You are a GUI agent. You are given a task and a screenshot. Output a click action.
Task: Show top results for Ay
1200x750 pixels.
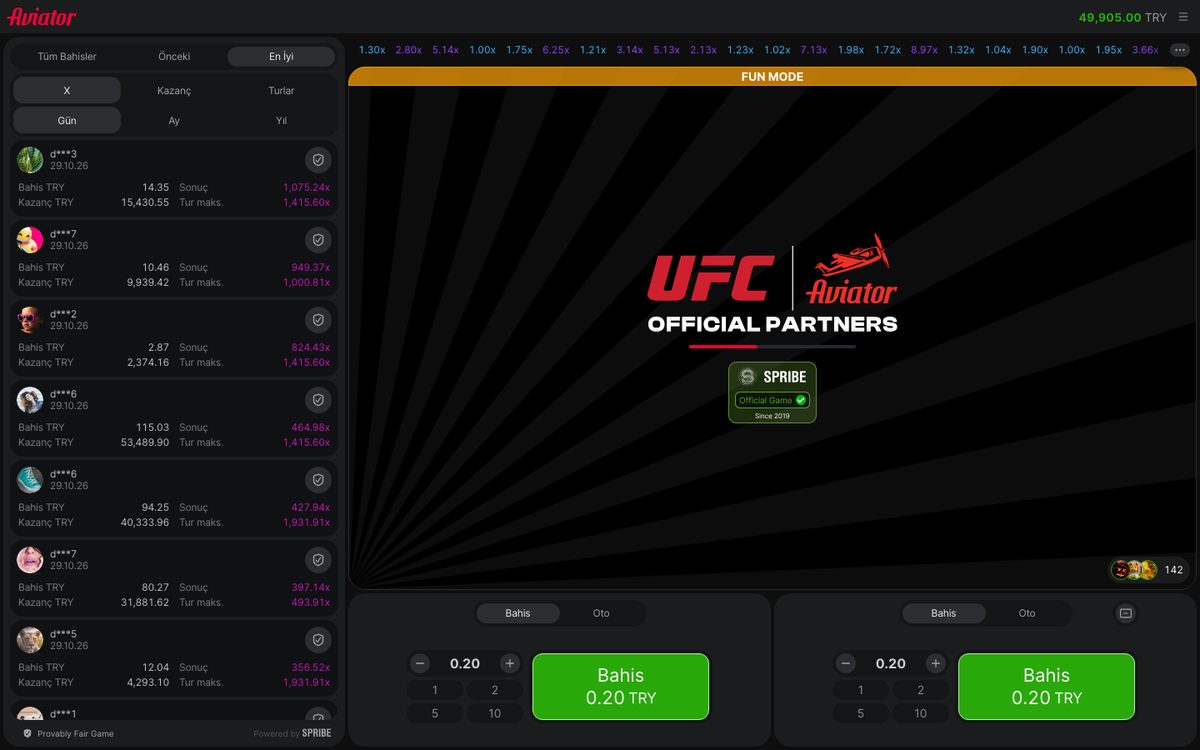(174, 120)
